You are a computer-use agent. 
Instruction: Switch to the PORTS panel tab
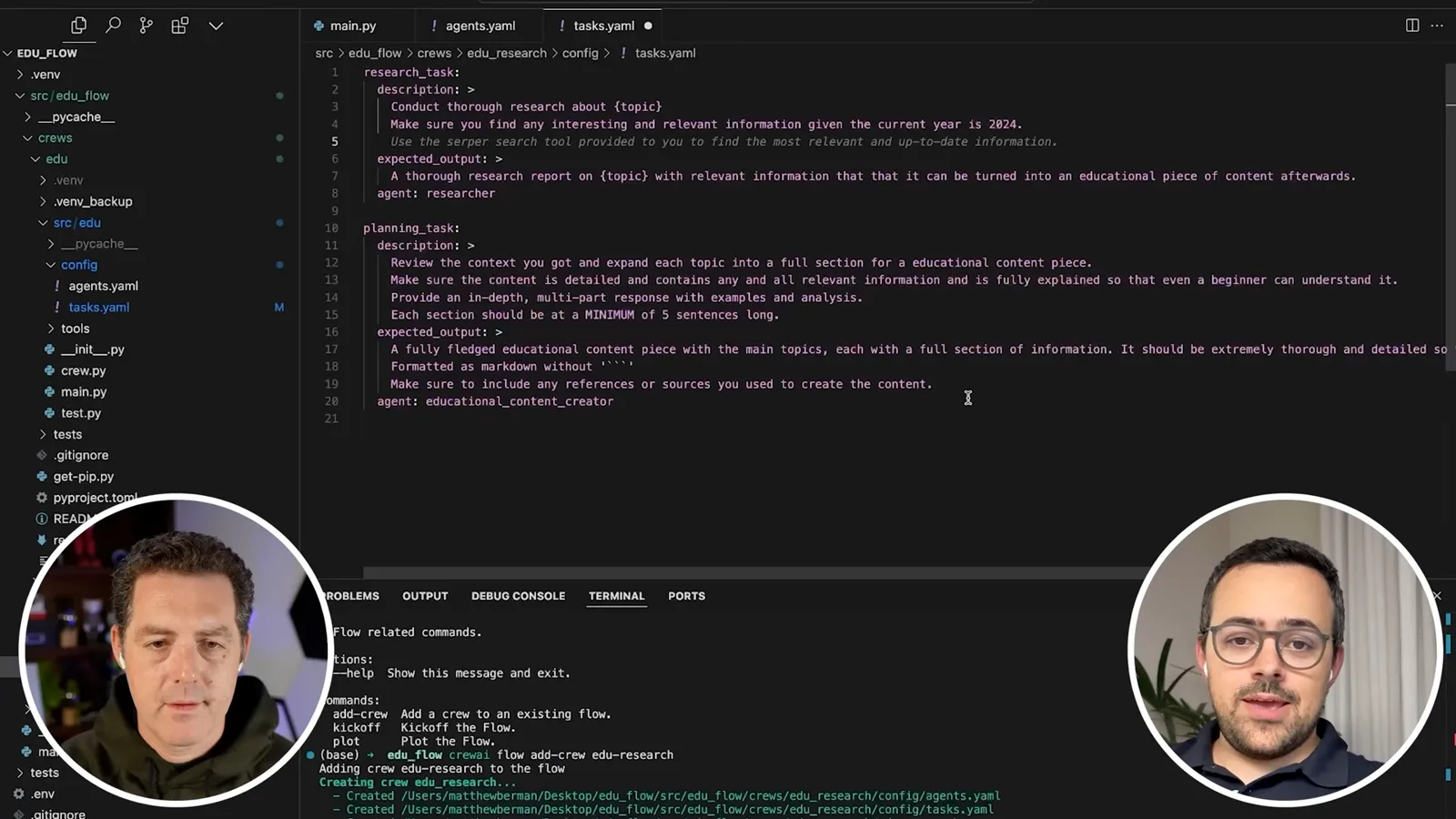(686, 596)
